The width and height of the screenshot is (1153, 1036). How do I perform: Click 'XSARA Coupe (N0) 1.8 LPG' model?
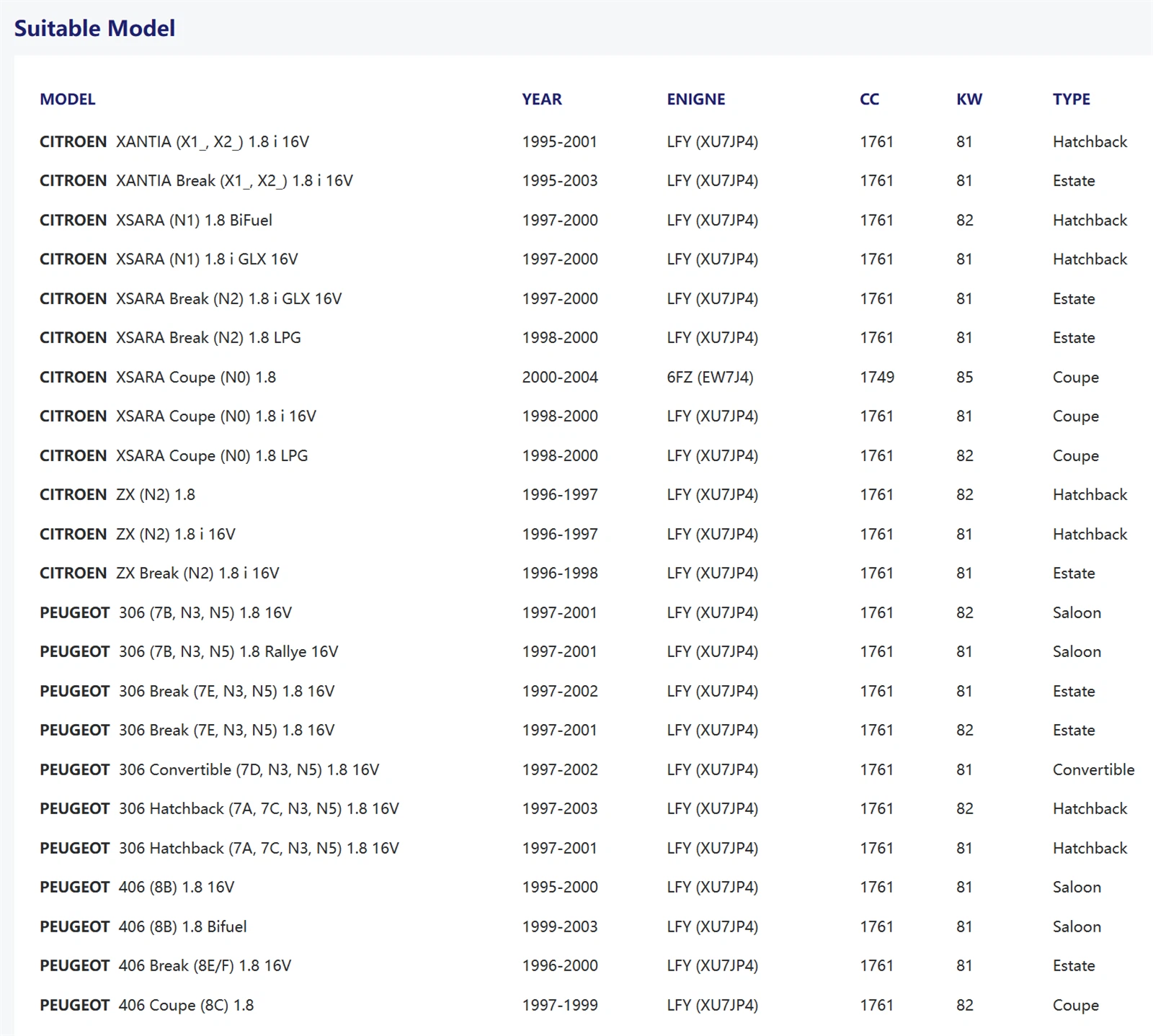(213, 456)
